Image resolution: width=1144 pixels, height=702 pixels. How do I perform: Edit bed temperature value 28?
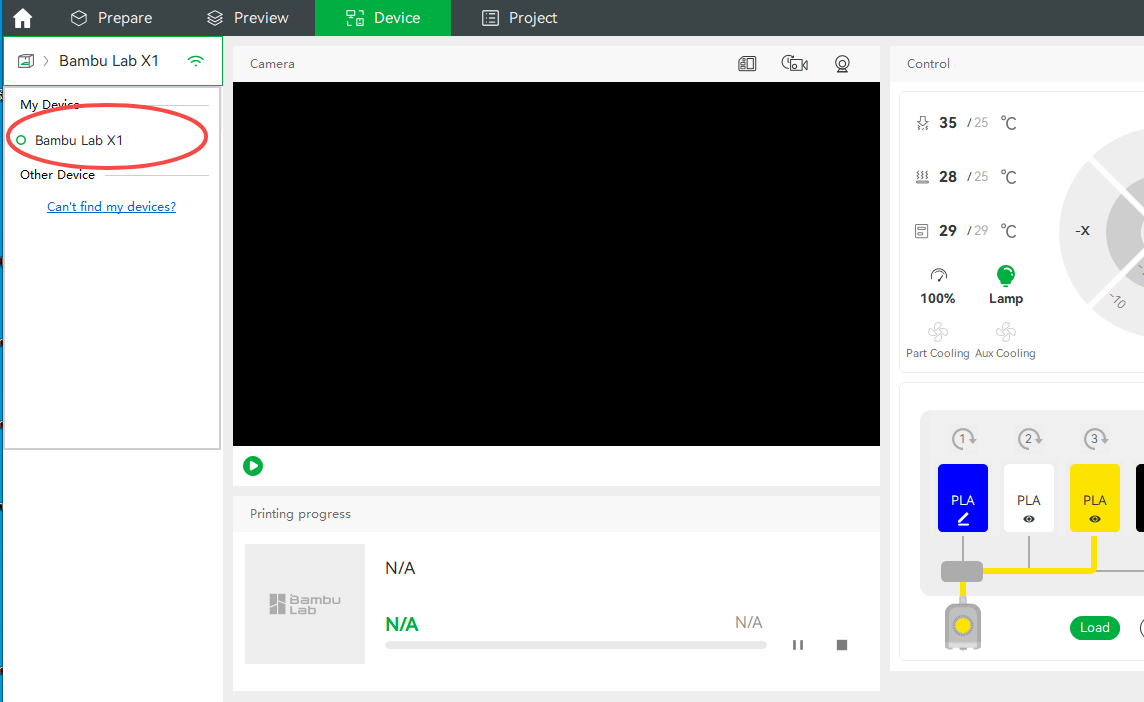click(948, 177)
